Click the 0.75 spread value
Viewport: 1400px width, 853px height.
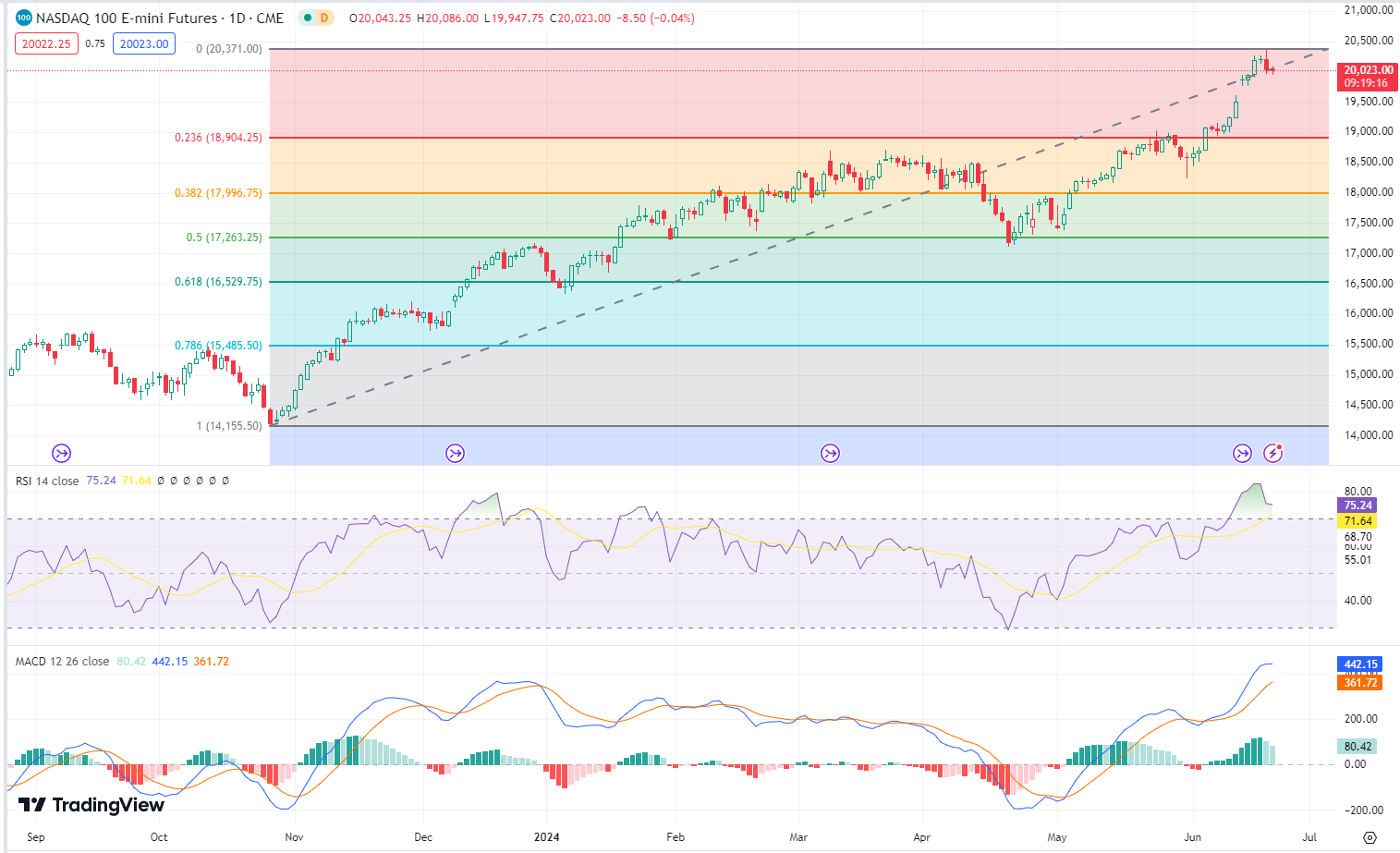click(x=95, y=43)
